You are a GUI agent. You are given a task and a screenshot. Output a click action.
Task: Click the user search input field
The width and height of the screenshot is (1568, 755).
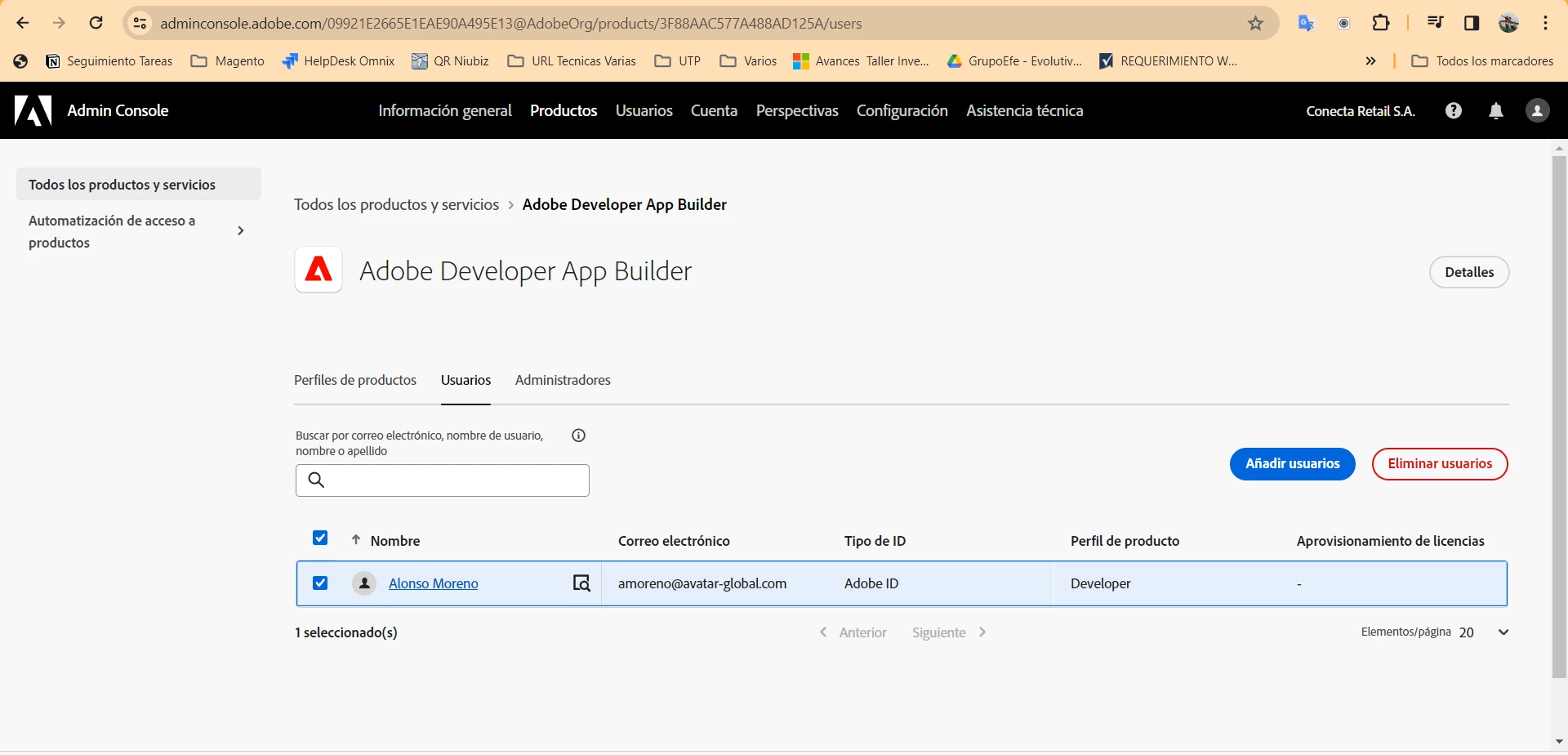tap(443, 480)
